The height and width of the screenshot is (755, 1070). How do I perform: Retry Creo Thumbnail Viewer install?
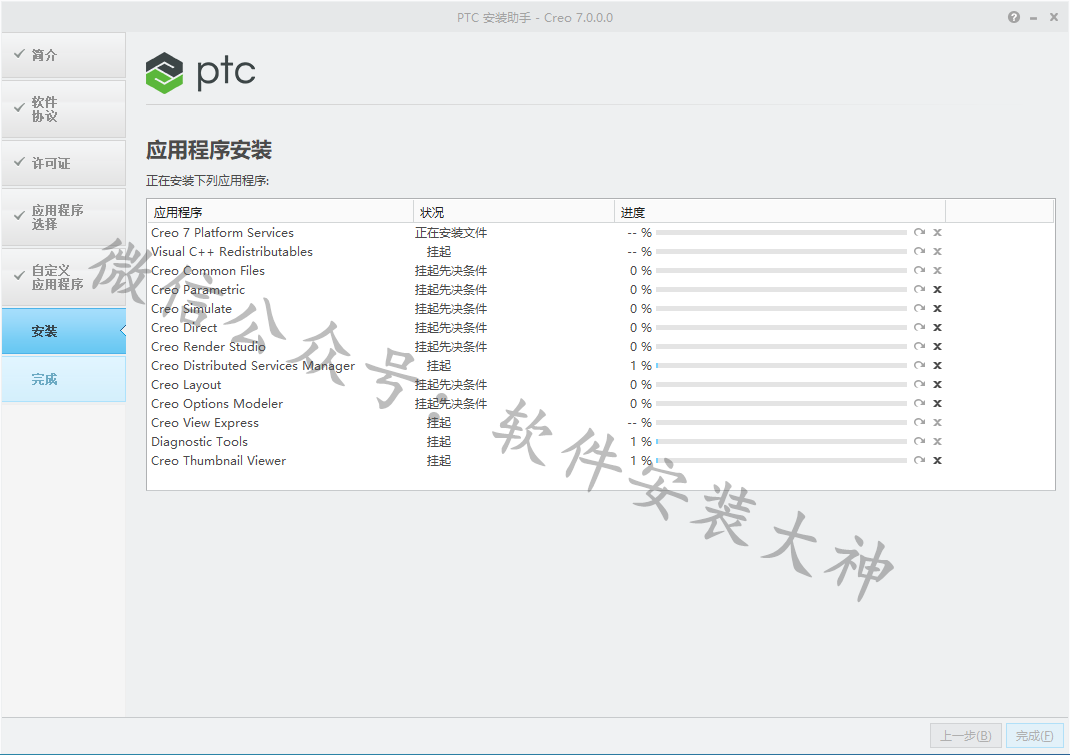[x=920, y=461]
